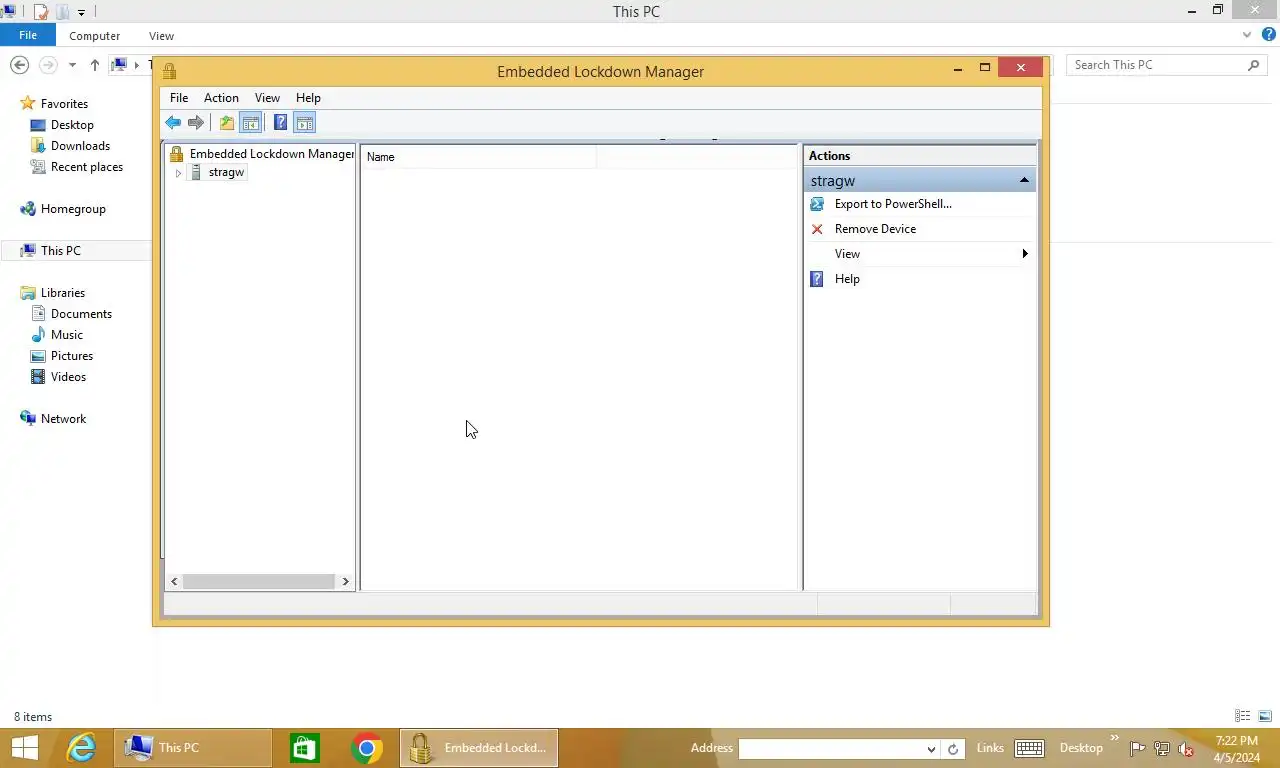Expand the This PC ribbon chevron
This screenshot has width=1280, height=768.
(x=1247, y=35)
